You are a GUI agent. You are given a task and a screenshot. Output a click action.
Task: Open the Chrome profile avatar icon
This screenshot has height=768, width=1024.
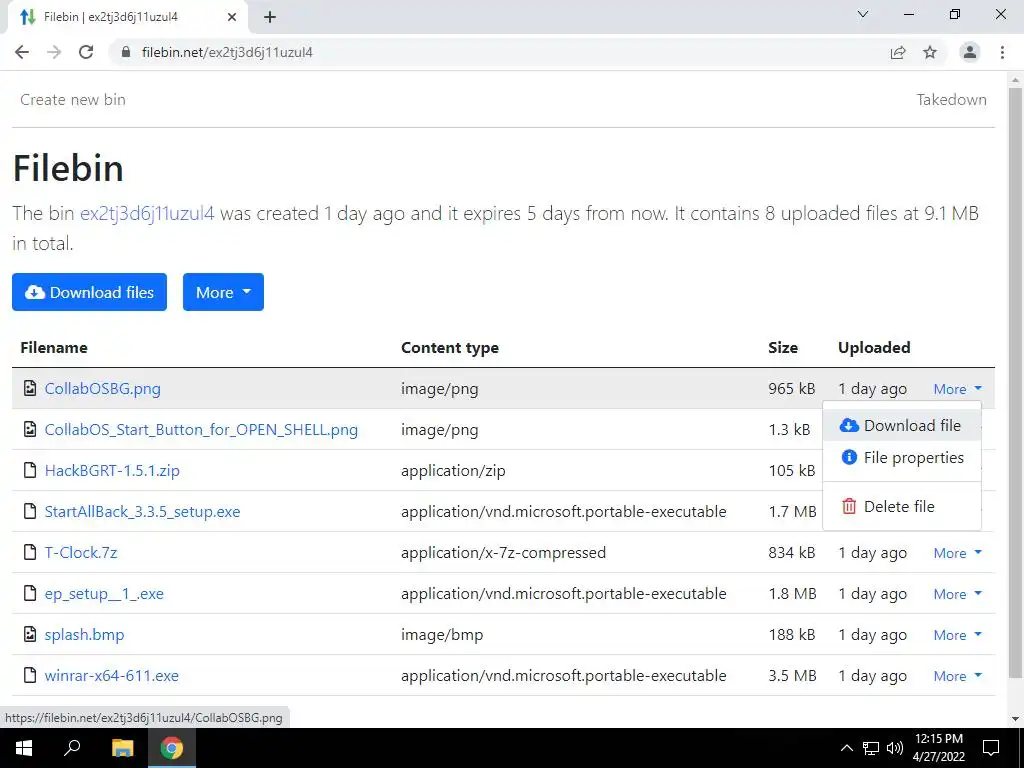pyautogui.click(x=970, y=52)
